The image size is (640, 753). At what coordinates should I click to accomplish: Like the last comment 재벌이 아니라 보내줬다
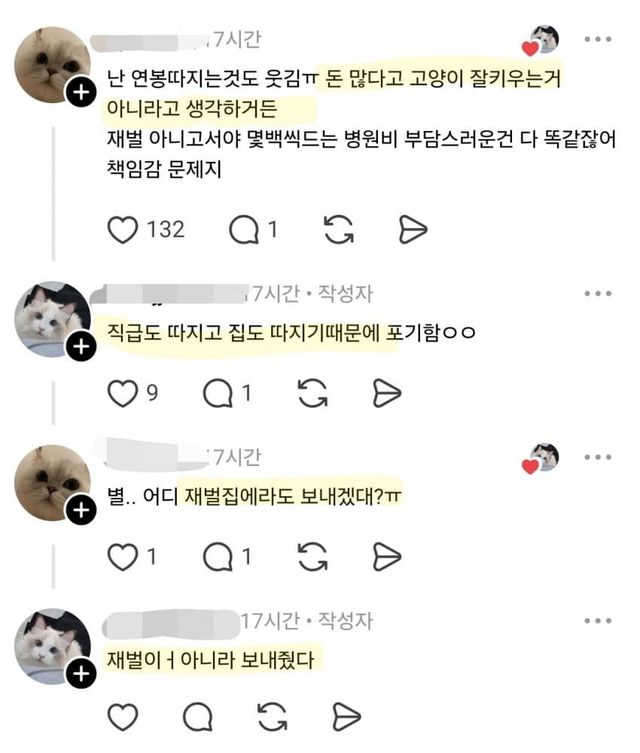click(122, 717)
